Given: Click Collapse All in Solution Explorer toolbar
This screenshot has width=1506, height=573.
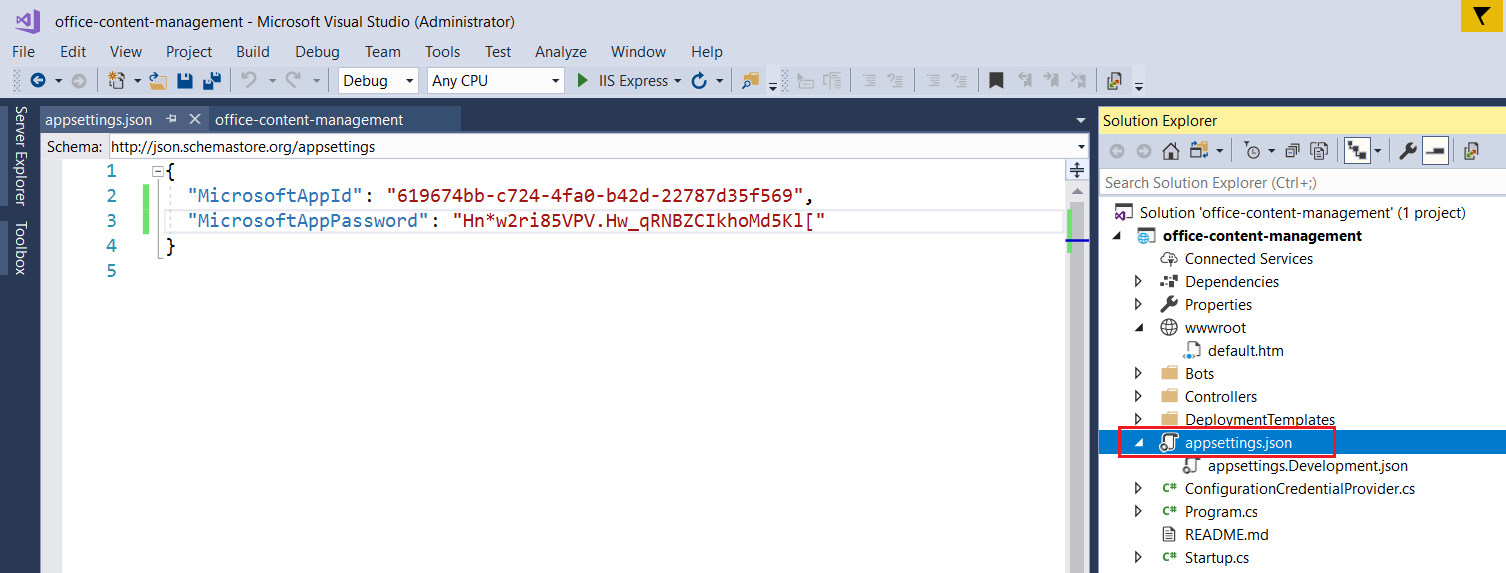Looking at the screenshot, I should 1292,151.
